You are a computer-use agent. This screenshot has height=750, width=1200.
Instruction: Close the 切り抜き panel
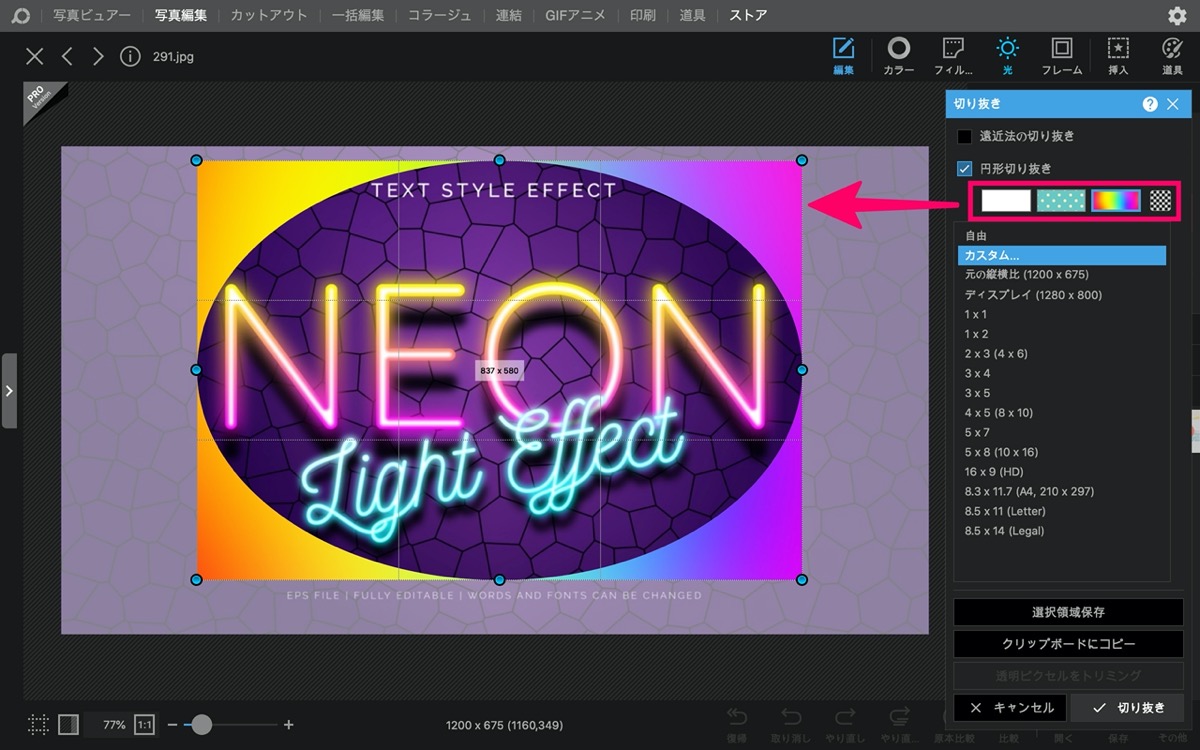tap(1173, 104)
